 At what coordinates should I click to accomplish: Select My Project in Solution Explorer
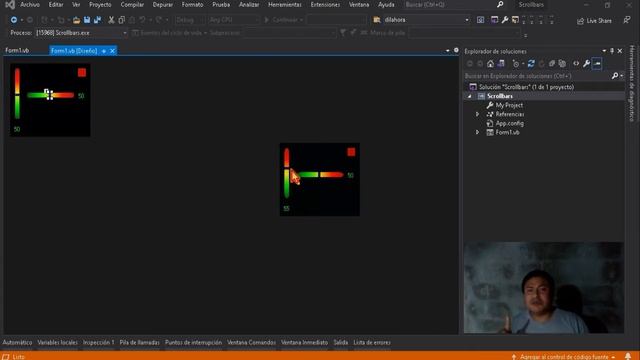509,105
